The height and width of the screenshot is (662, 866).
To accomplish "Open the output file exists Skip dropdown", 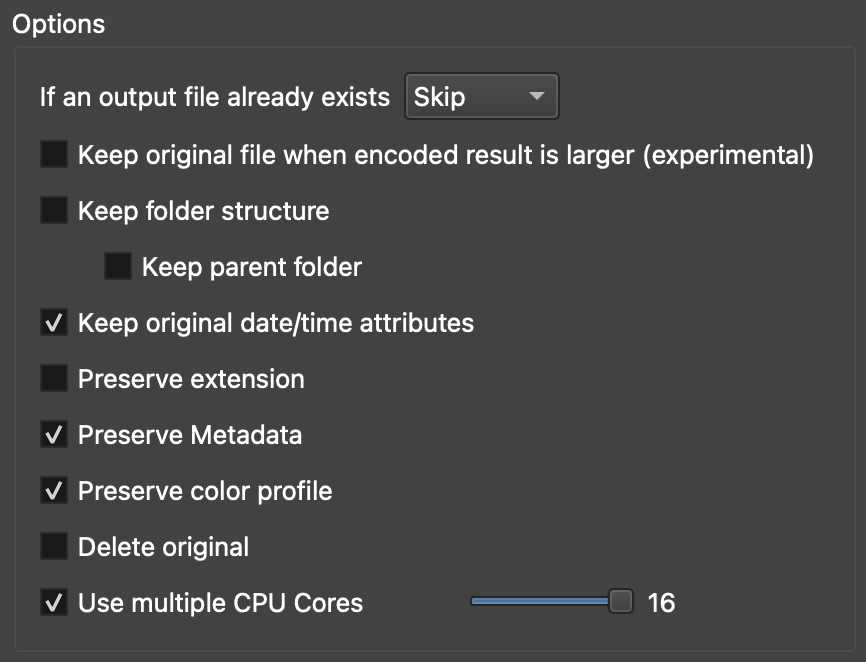I will (x=481, y=97).
